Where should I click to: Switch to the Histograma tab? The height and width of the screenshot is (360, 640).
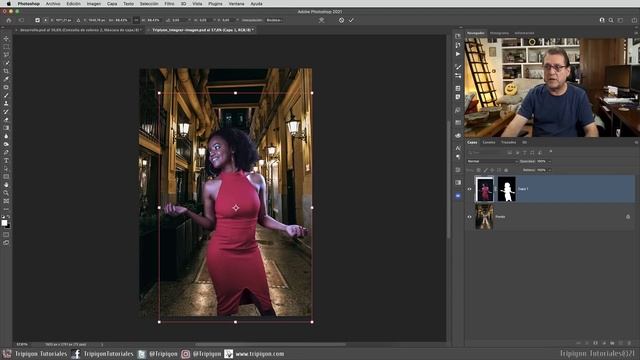(499, 33)
